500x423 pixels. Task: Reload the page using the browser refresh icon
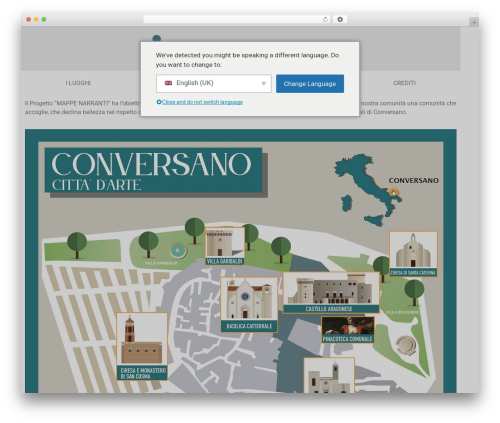(x=325, y=20)
